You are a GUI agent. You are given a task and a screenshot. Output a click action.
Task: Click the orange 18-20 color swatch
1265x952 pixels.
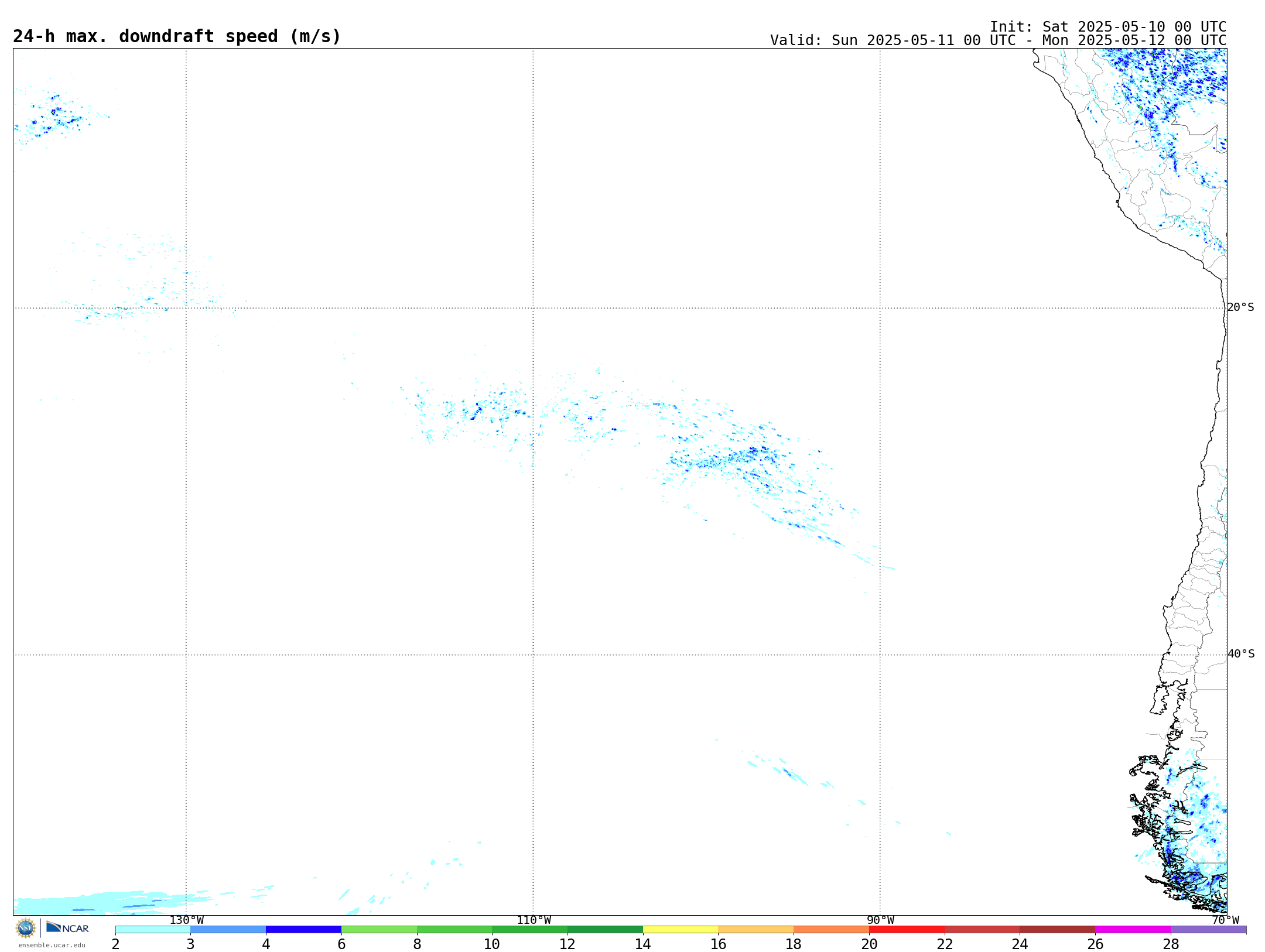pos(831,930)
